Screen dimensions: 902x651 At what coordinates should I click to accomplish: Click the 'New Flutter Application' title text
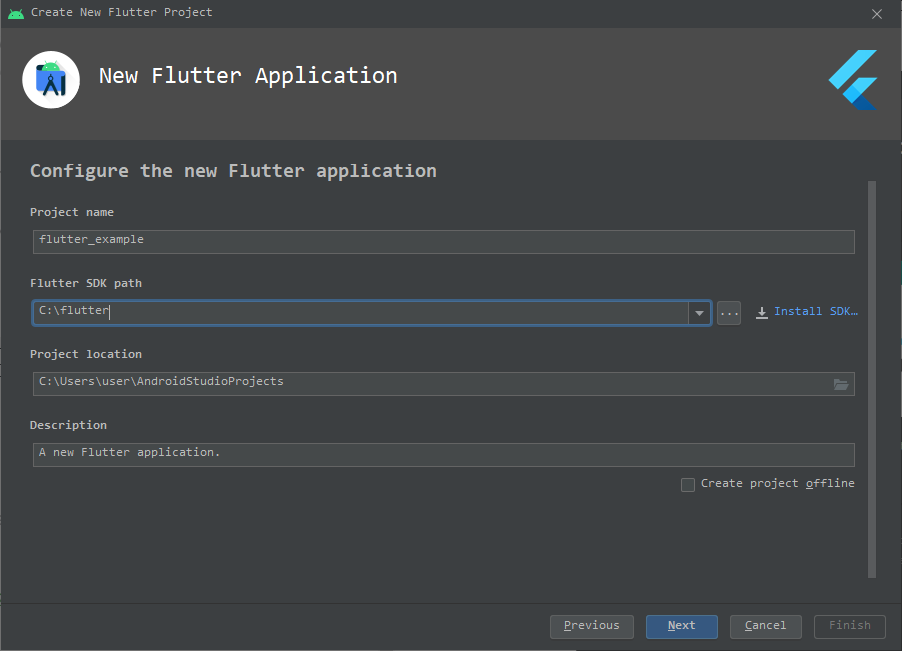248,76
